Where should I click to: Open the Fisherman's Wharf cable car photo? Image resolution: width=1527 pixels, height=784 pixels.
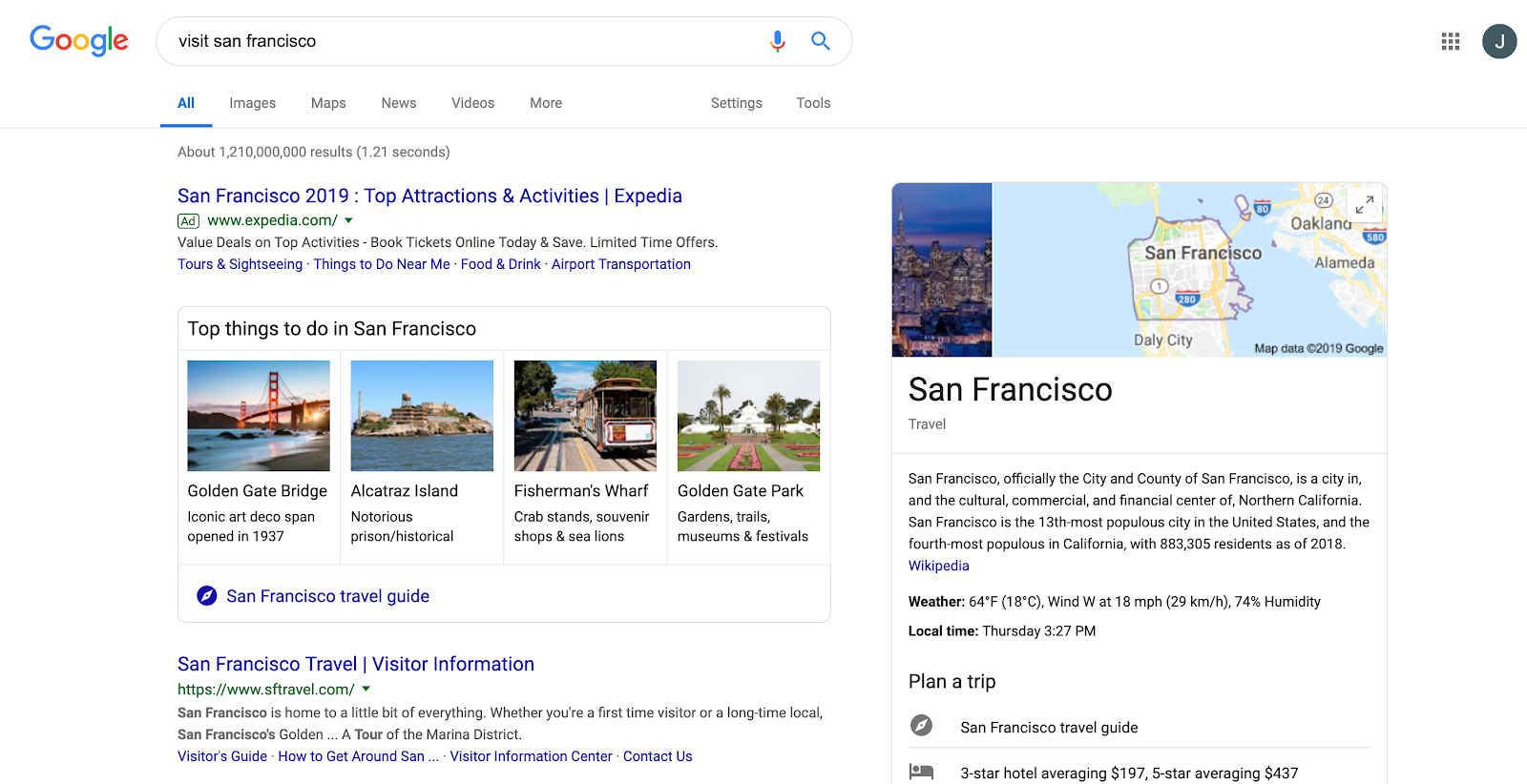coord(585,416)
